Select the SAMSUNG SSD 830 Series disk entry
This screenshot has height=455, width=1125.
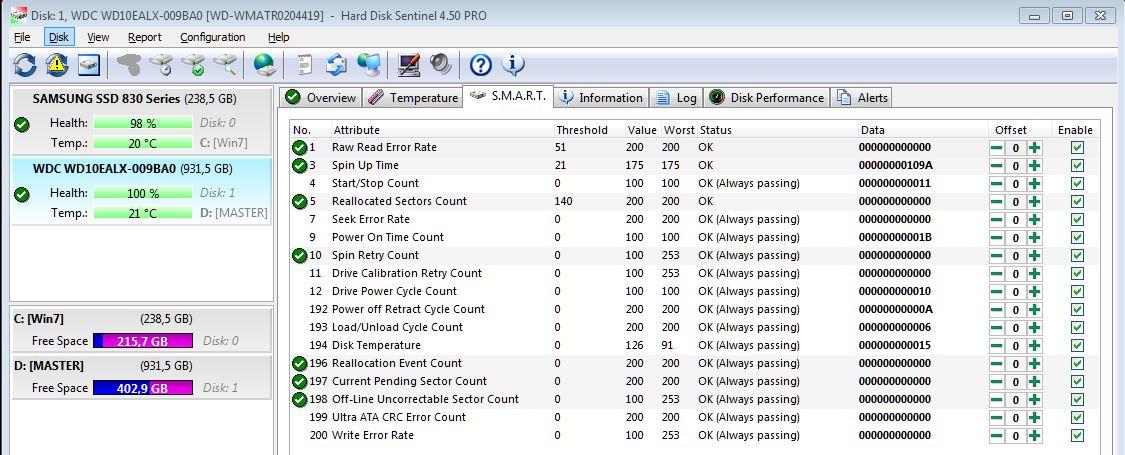(141, 121)
